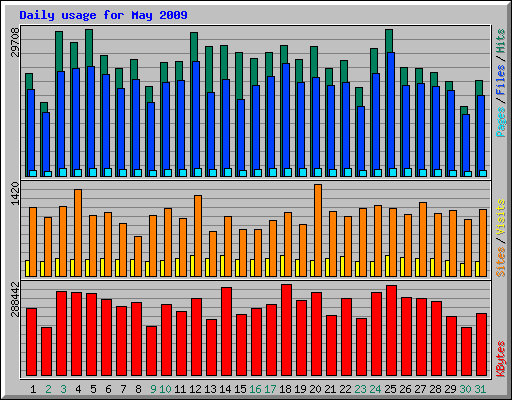Click day 10 on the x-axis
The height and width of the screenshot is (400, 512).
pos(165,389)
